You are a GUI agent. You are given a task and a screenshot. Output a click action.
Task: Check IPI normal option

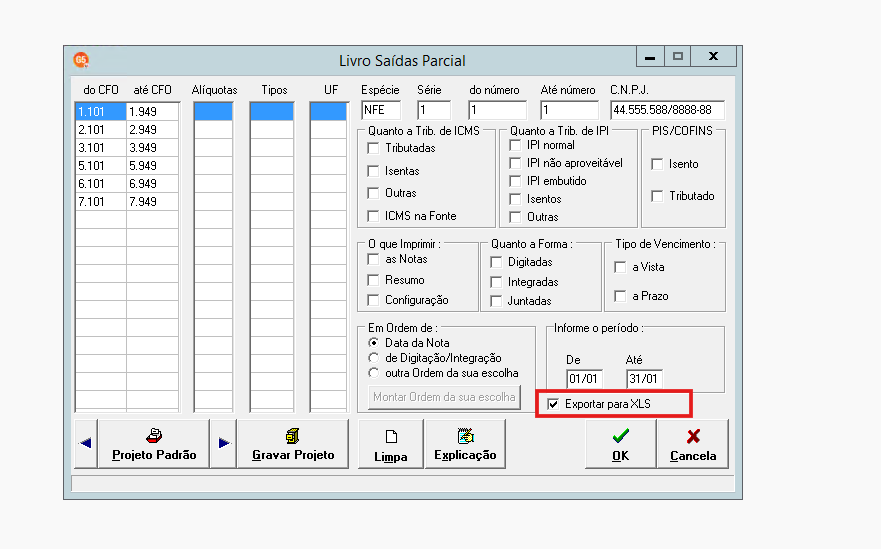click(x=515, y=145)
